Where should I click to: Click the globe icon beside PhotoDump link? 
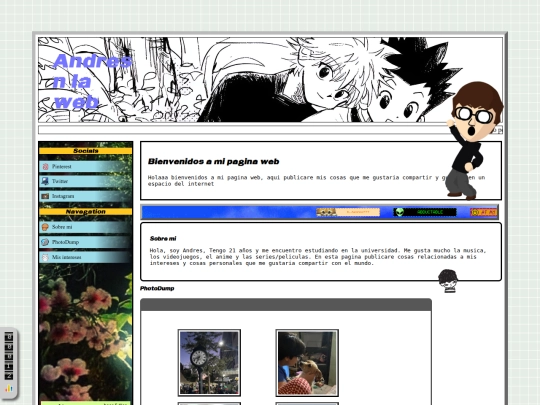(x=45, y=242)
